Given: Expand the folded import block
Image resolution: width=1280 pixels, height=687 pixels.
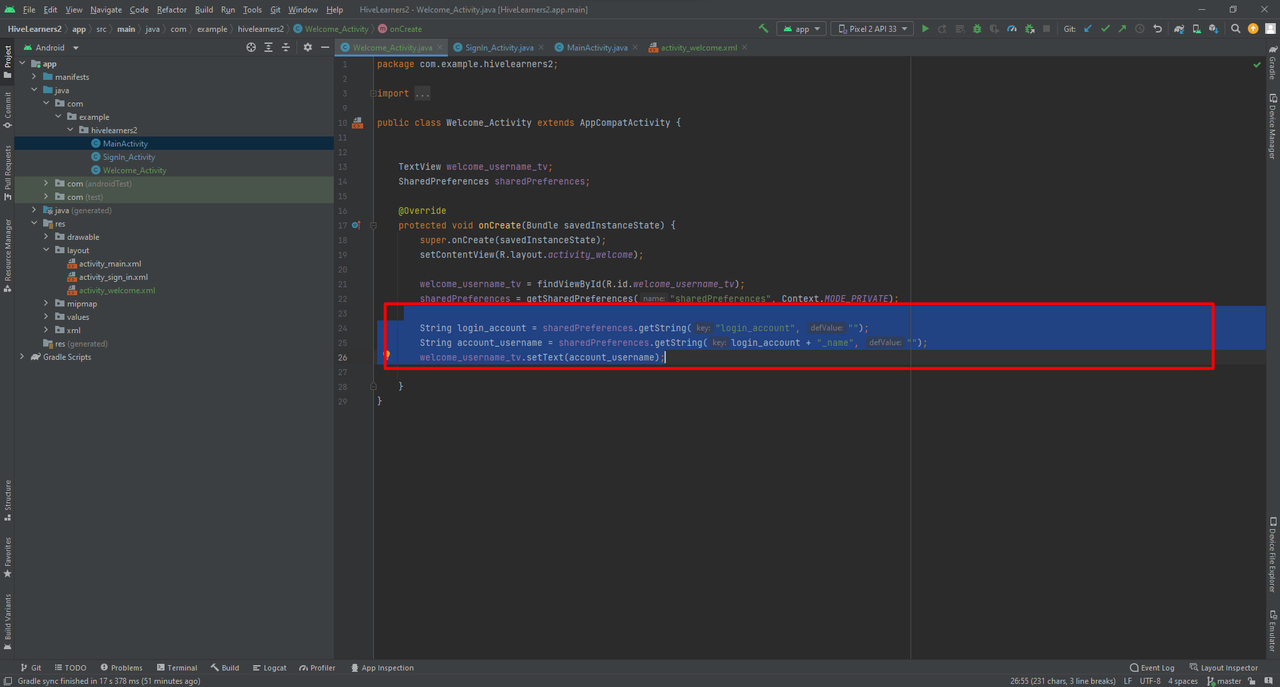Looking at the screenshot, I should click(x=372, y=93).
